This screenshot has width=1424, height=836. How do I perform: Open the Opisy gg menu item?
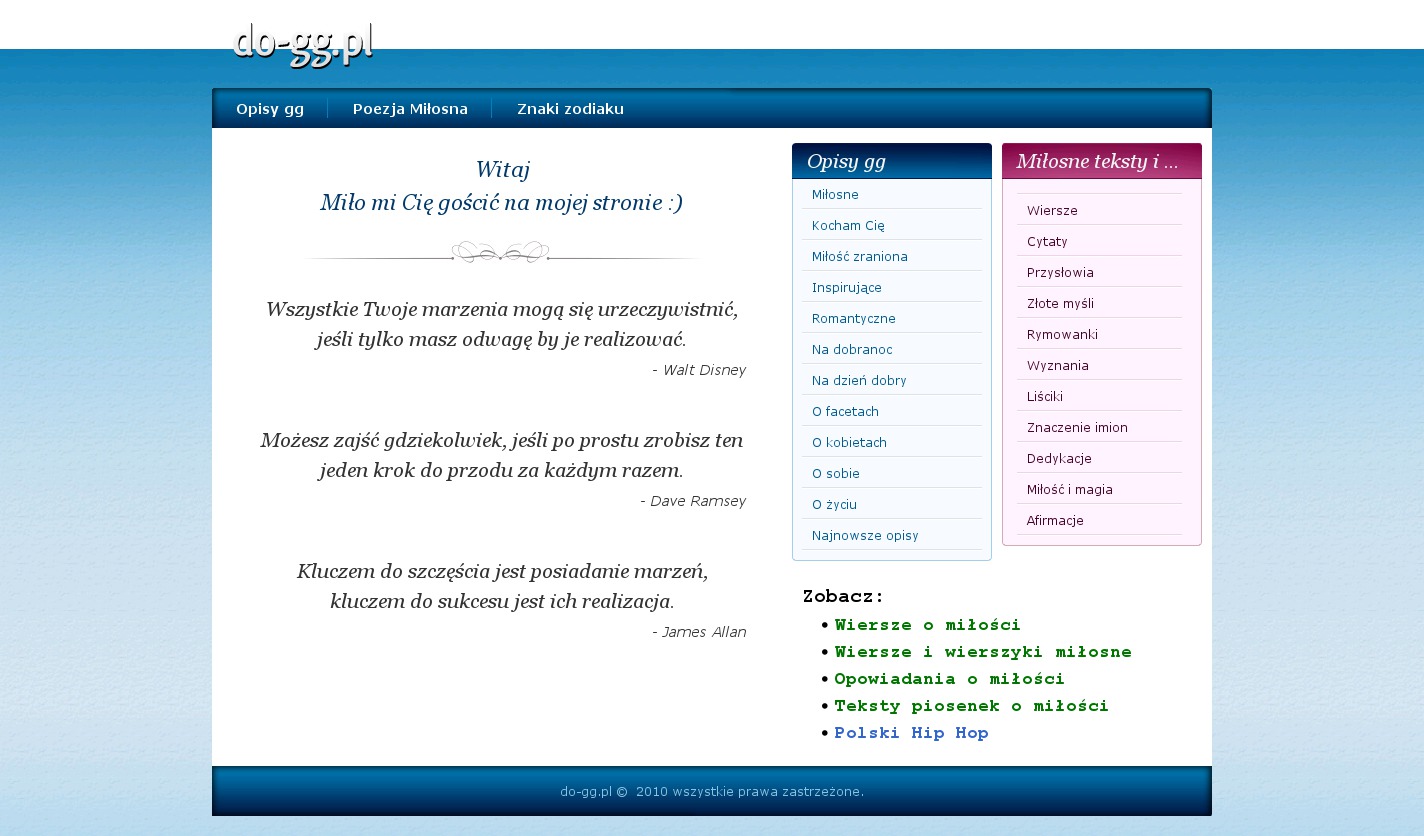[x=270, y=109]
